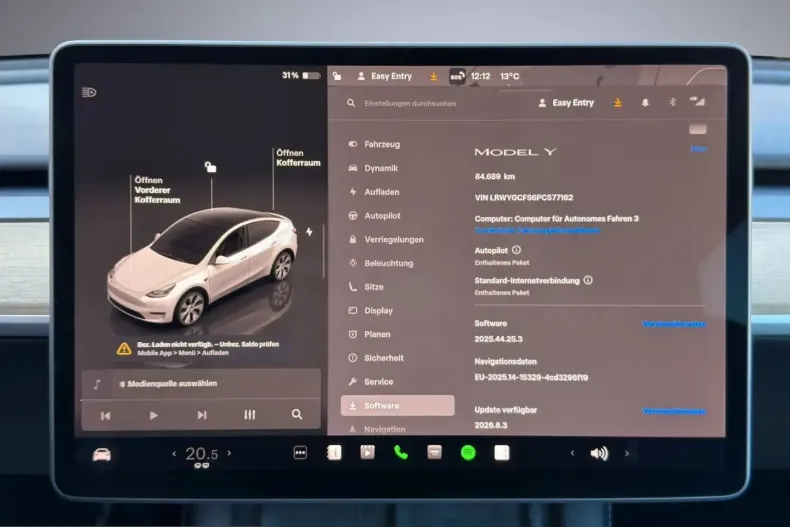Open the Fahrzeug settings menu

coord(374,144)
